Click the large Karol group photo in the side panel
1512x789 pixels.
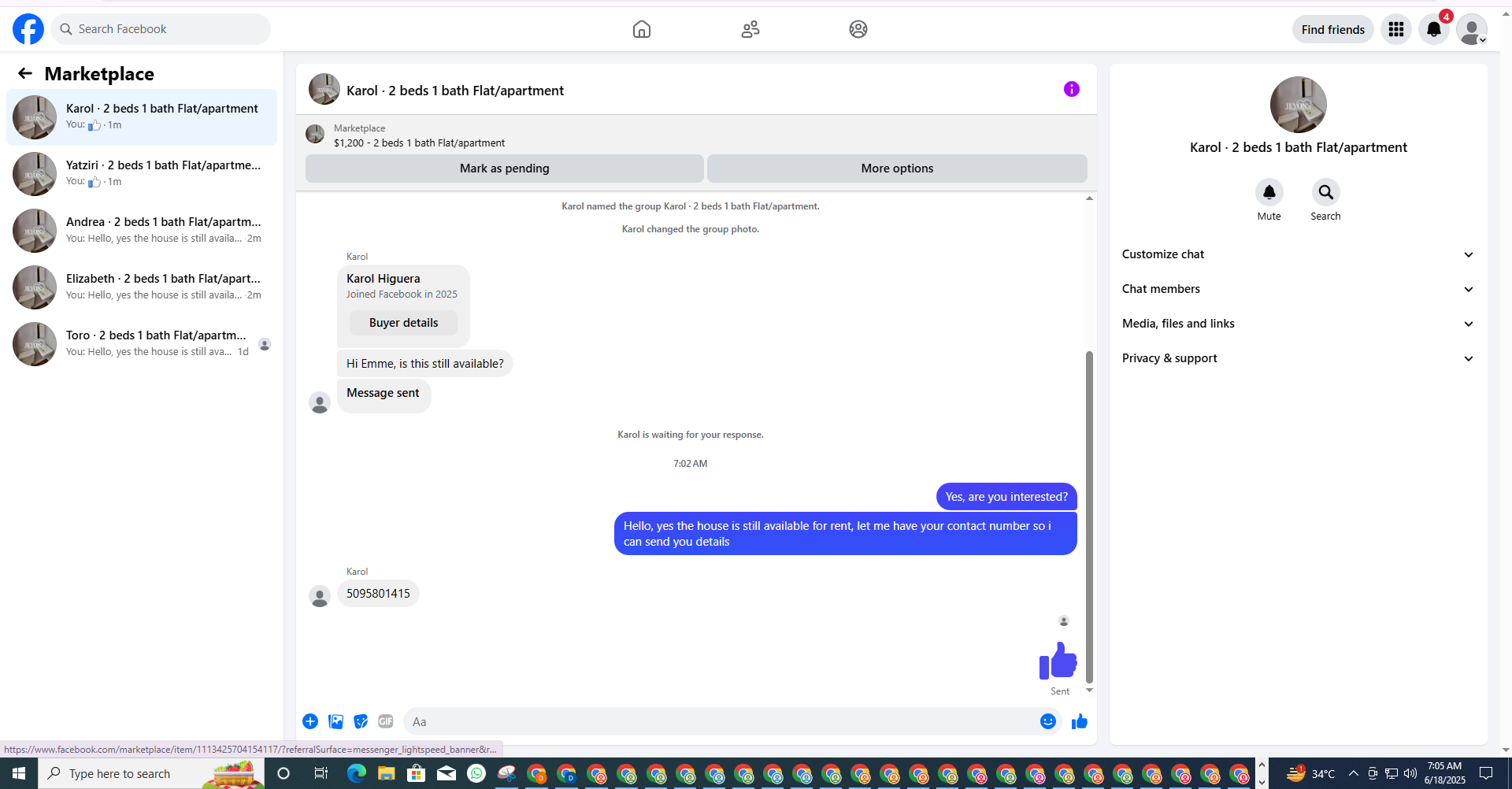click(x=1298, y=105)
